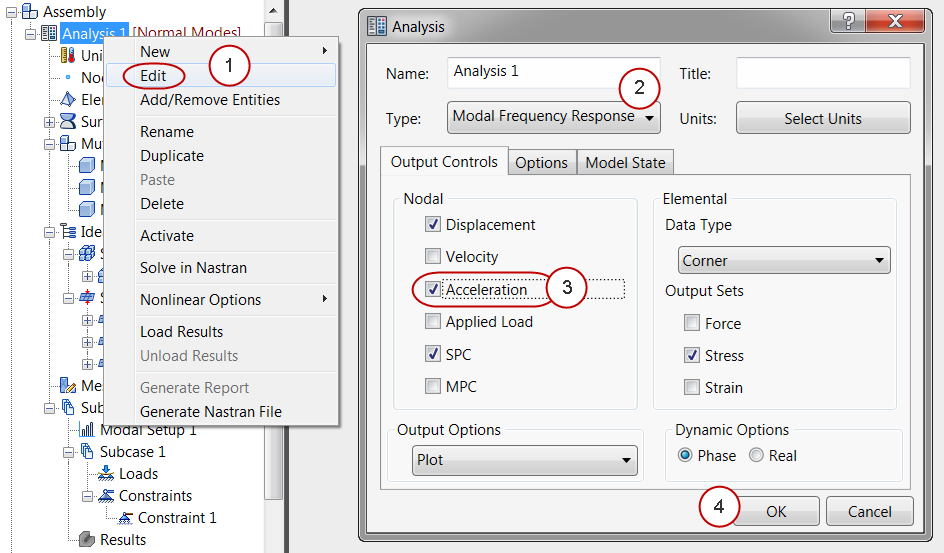Click the Select Units button
944x553 pixels.
[823, 119]
